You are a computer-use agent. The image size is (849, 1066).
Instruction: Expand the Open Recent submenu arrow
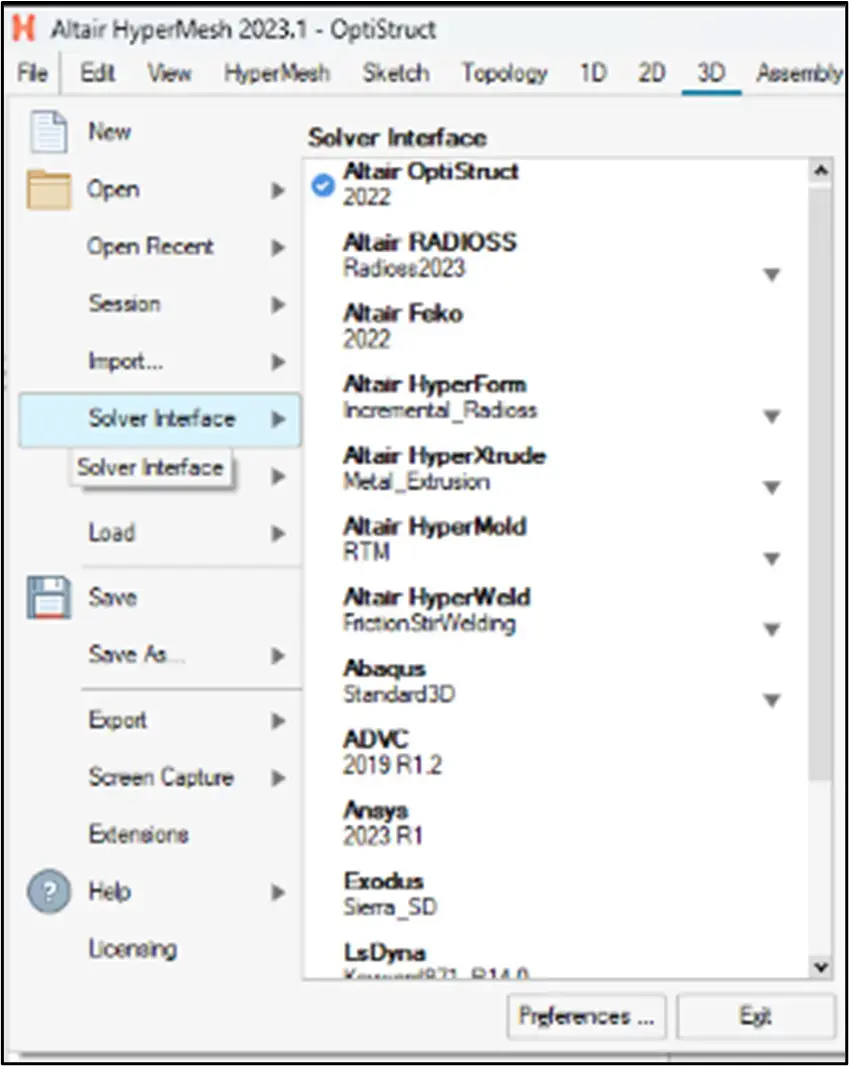[x=277, y=247]
